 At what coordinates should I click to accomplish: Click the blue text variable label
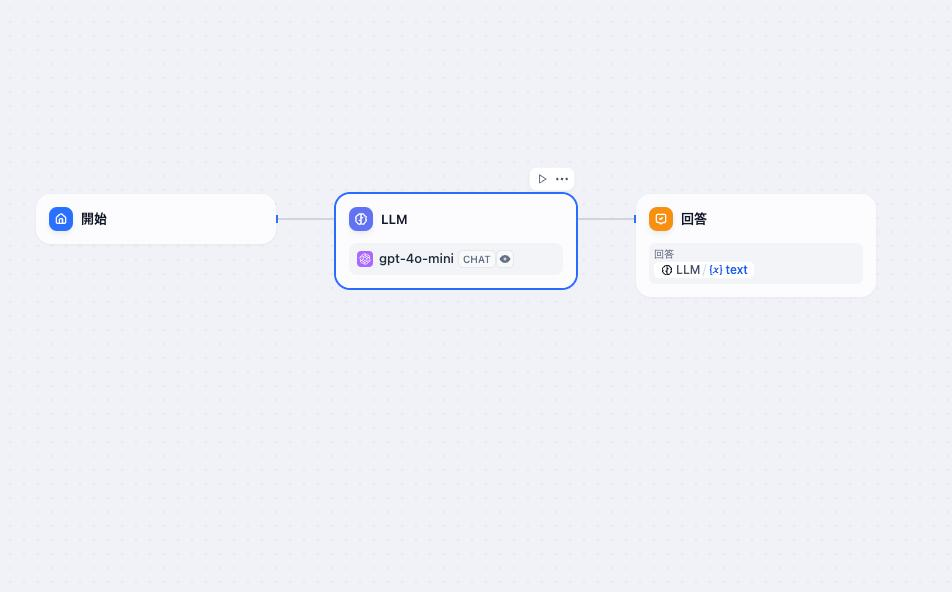tap(736, 270)
